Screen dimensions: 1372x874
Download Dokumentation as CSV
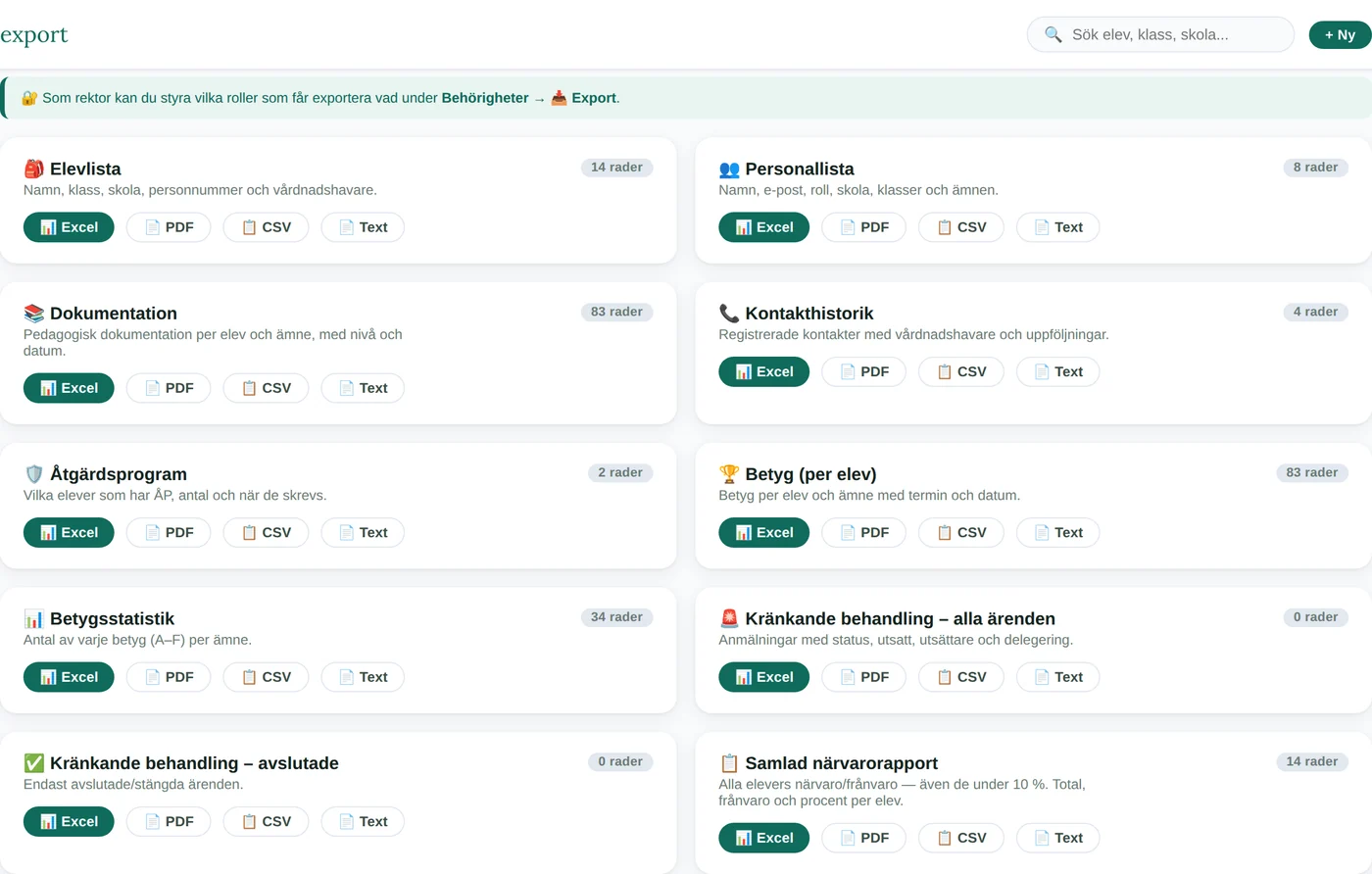(x=266, y=388)
